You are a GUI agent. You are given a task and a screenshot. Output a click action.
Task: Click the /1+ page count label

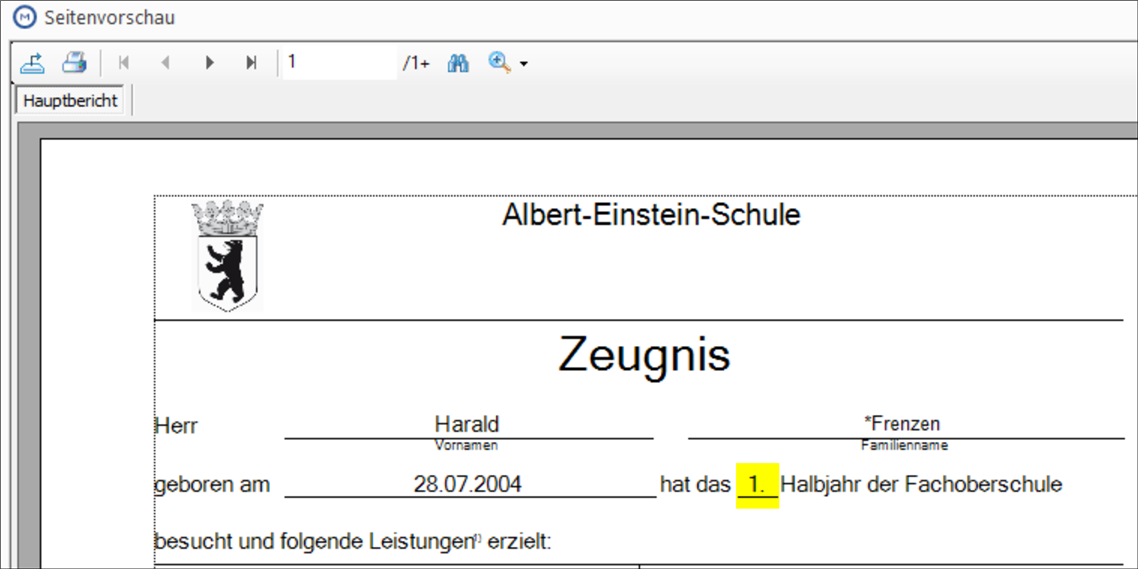pos(416,64)
